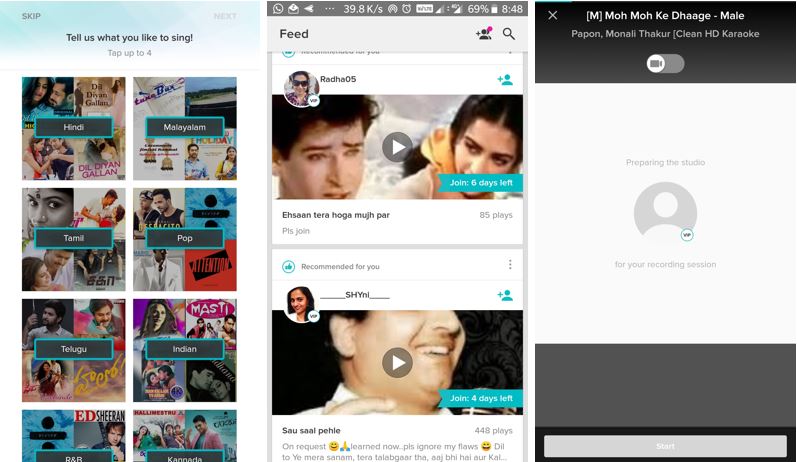Image resolution: width=797 pixels, height=462 pixels.
Task: Pick the Telugu genre tile
Action: [x=74, y=349]
